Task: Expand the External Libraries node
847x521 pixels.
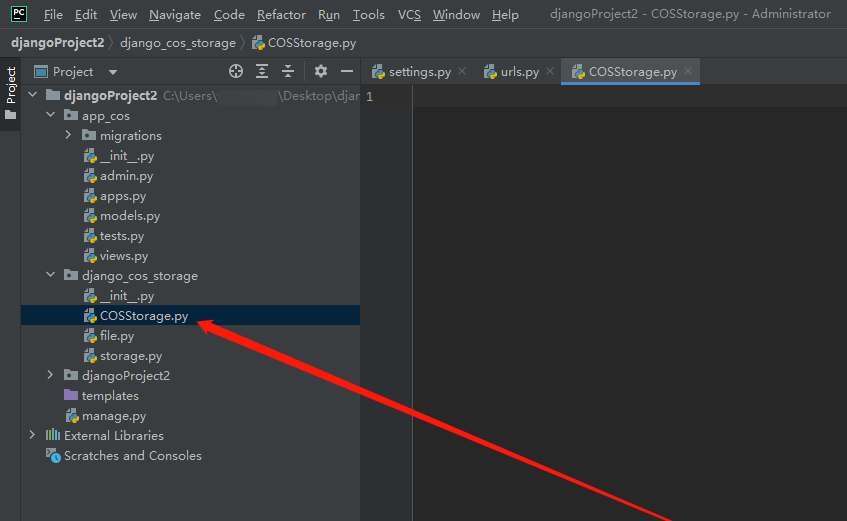Action: tap(33, 435)
